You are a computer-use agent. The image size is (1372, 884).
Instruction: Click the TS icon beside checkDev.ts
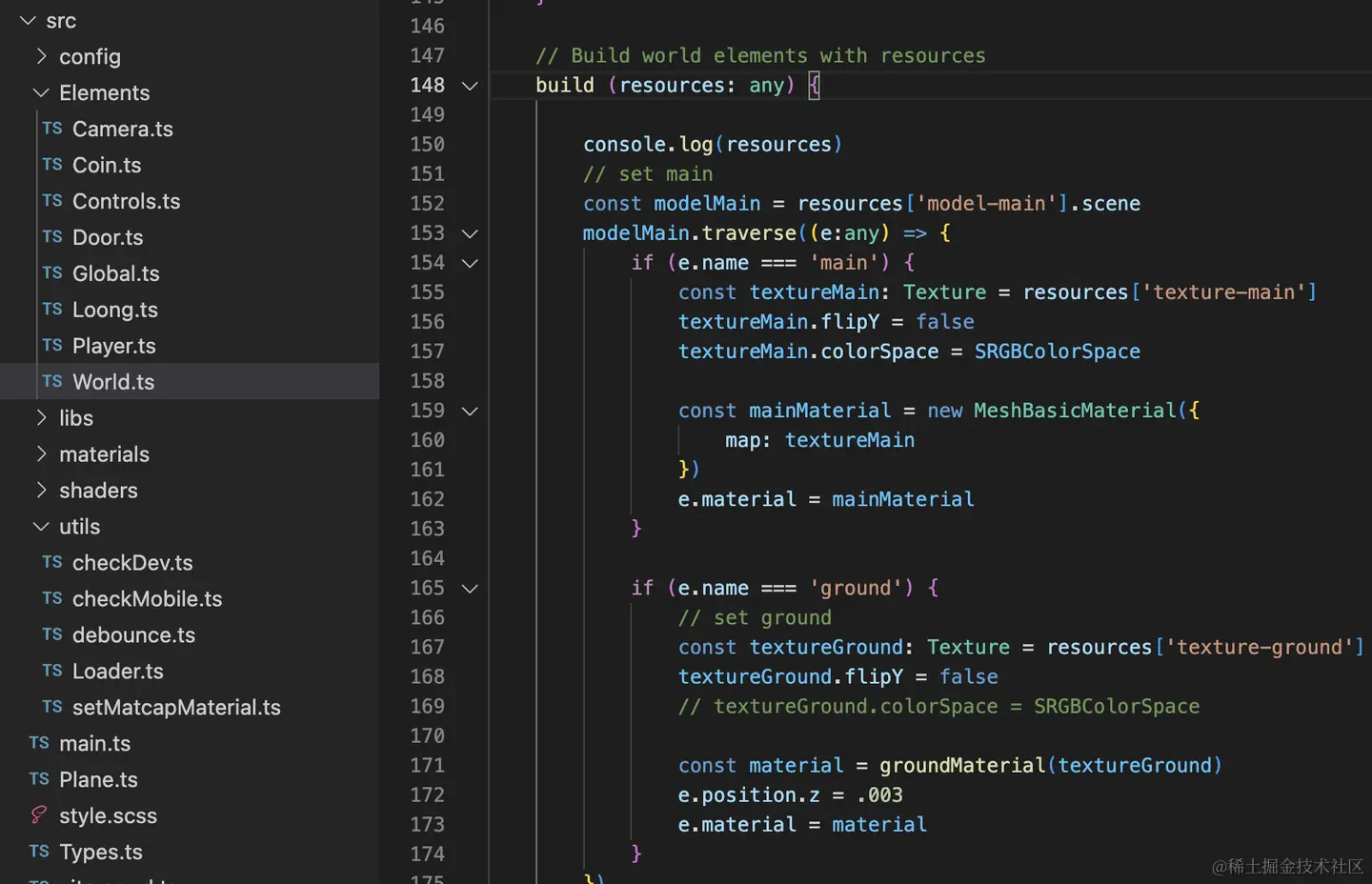click(x=52, y=562)
